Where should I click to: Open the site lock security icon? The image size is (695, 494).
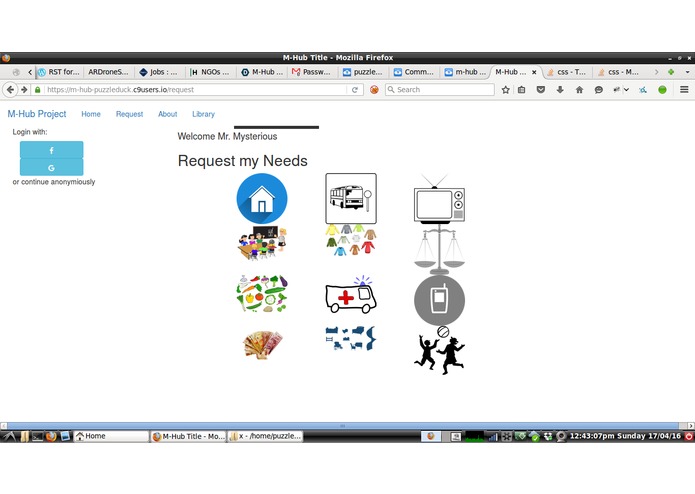click(x=38, y=89)
